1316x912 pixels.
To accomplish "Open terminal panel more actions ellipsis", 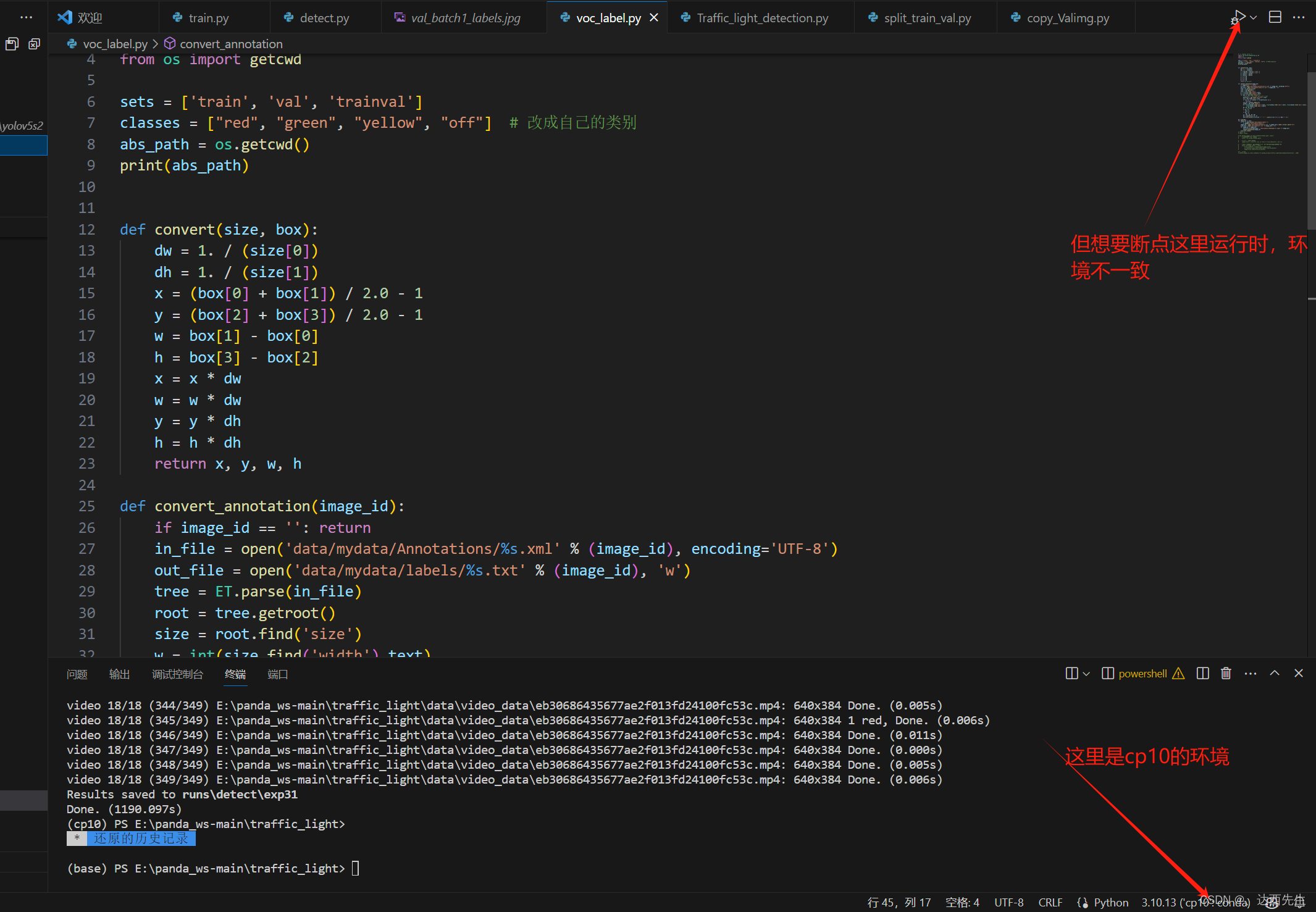I will [1251, 673].
